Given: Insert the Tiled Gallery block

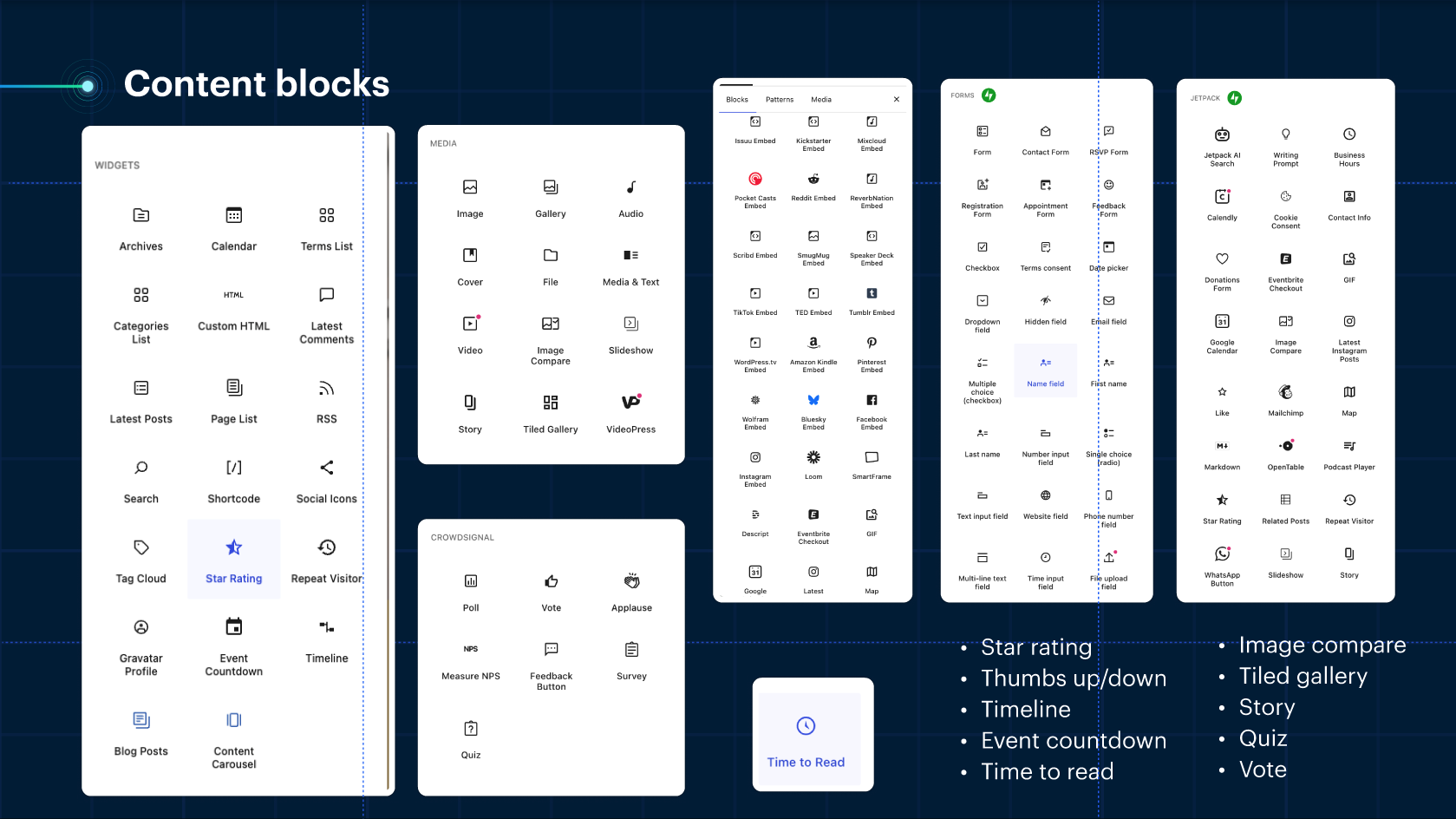Looking at the screenshot, I should (x=551, y=414).
